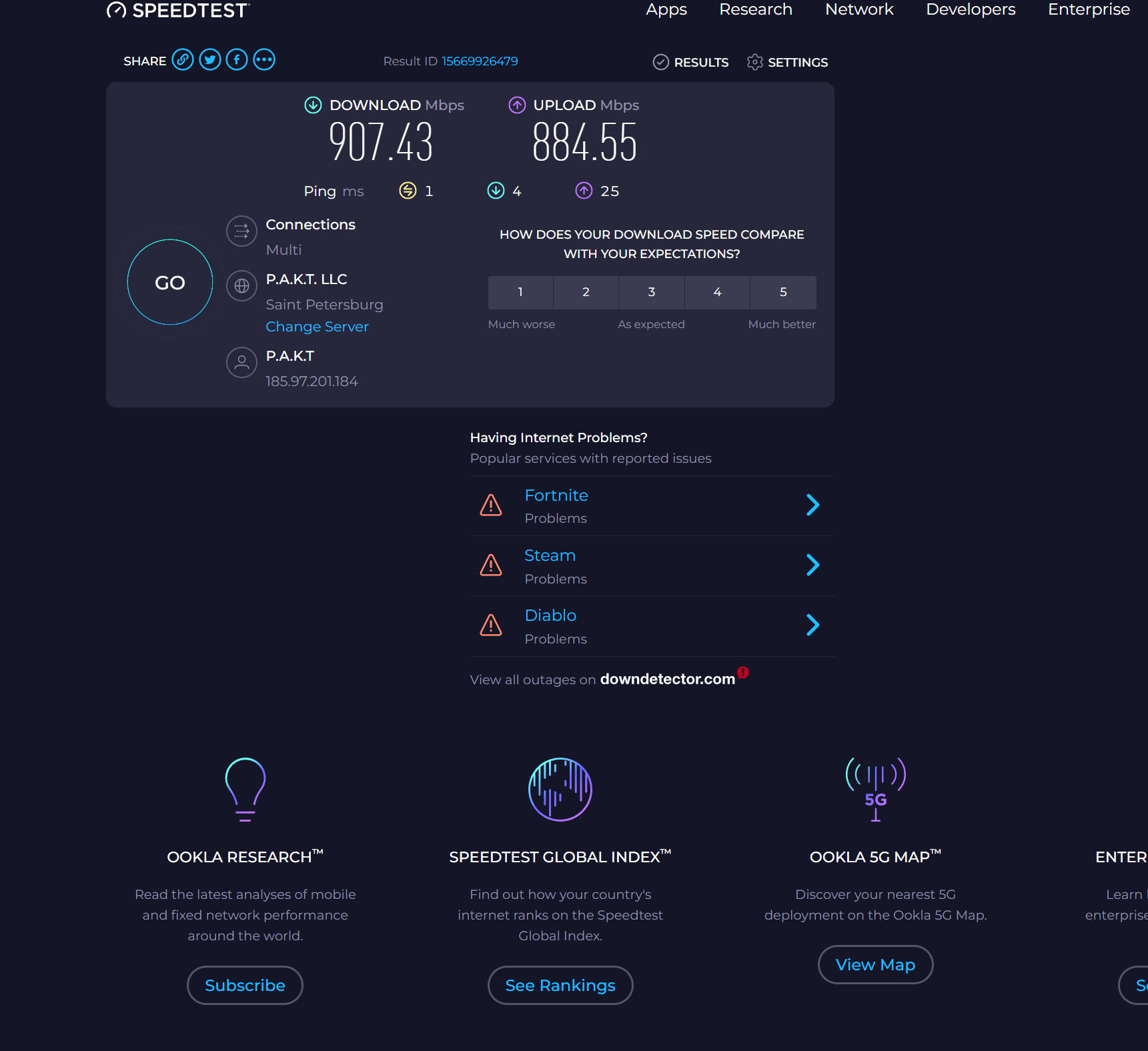The height and width of the screenshot is (1051, 1148).
Task: Expand Fortnite problems chevron
Action: tap(812, 505)
